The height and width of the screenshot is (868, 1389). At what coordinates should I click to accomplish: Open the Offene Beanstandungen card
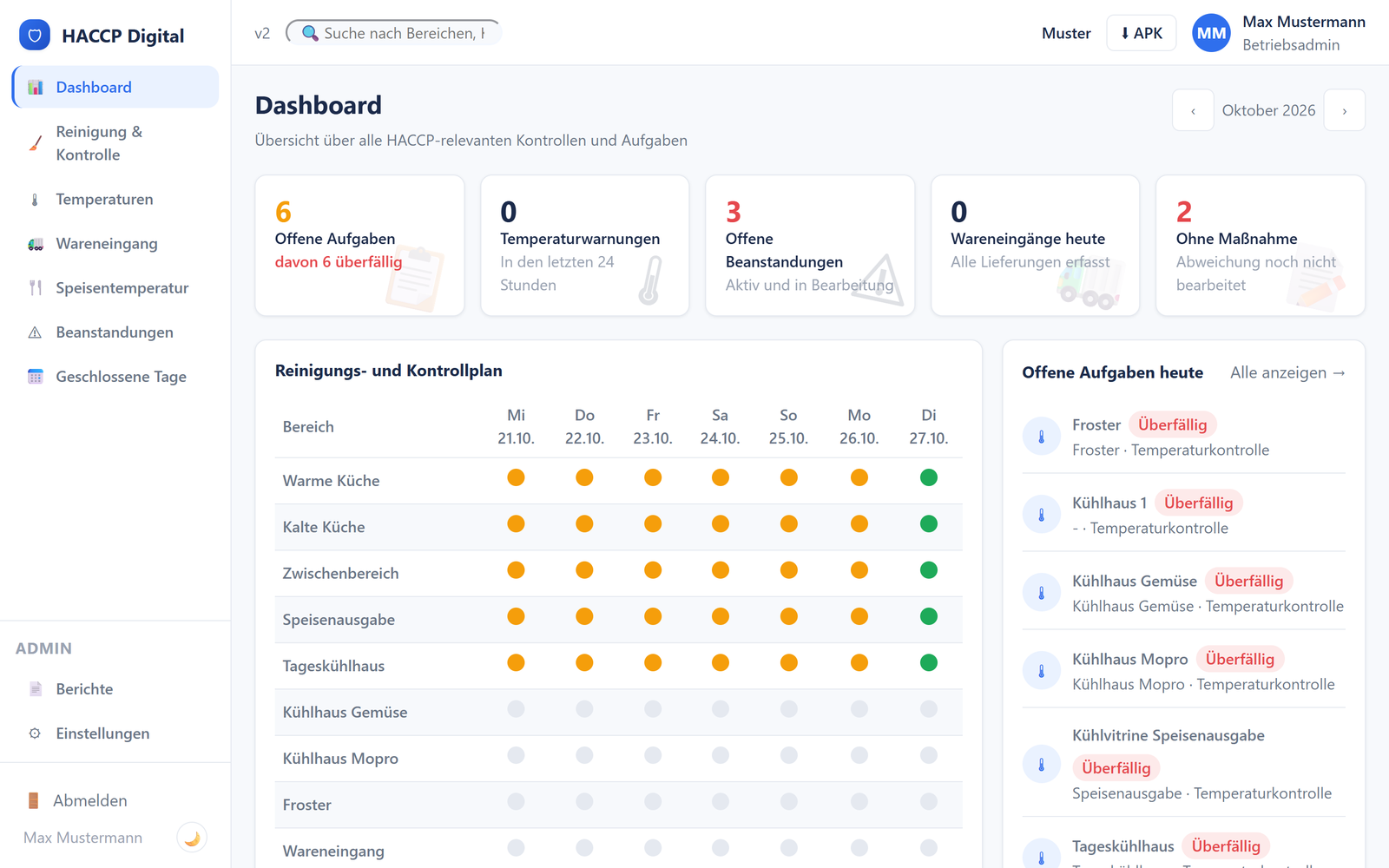coord(810,246)
